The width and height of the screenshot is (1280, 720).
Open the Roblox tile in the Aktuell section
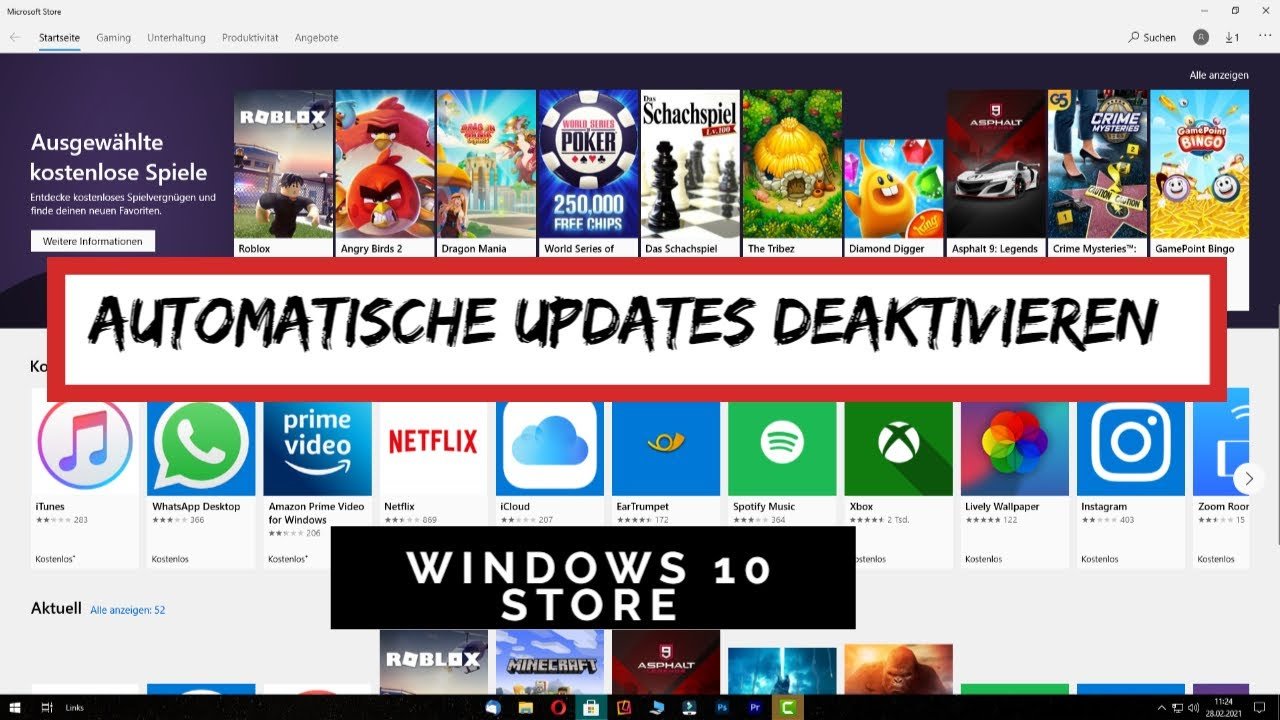click(x=434, y=660)
